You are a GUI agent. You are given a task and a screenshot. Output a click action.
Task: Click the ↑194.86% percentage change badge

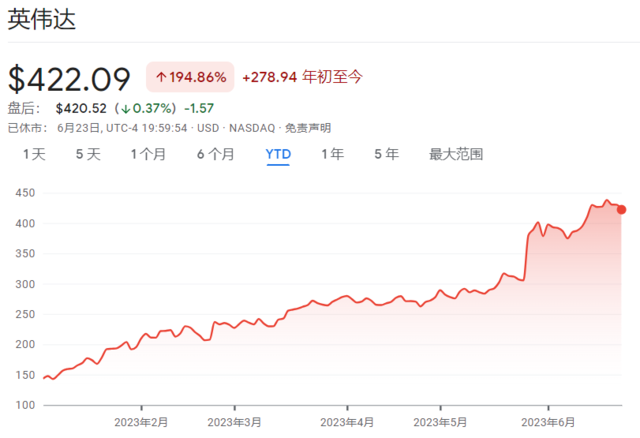pyautogui.click(x=190, y=77)
